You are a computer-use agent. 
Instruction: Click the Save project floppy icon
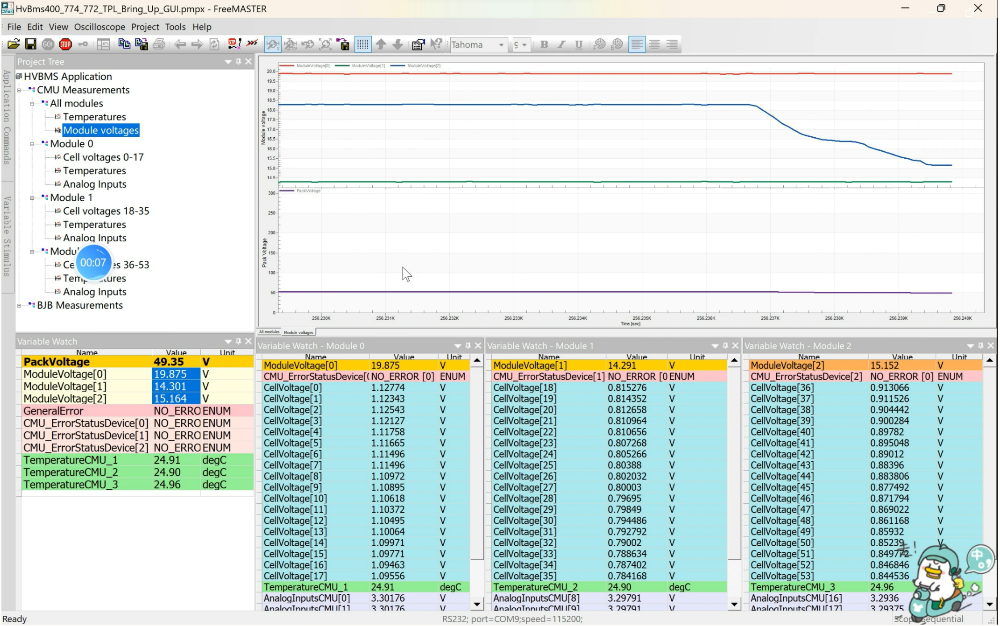30,44
